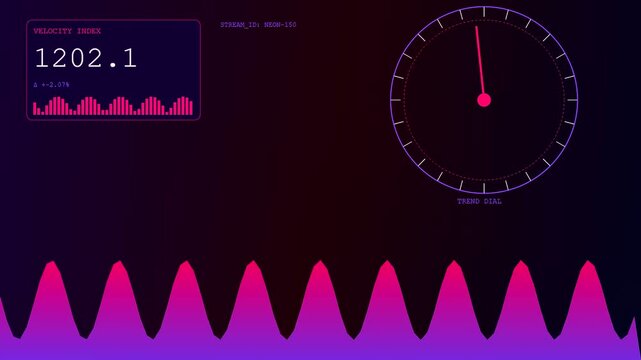
Task: Click the TREND DIAL caption
Action: [x=479, y=201]
